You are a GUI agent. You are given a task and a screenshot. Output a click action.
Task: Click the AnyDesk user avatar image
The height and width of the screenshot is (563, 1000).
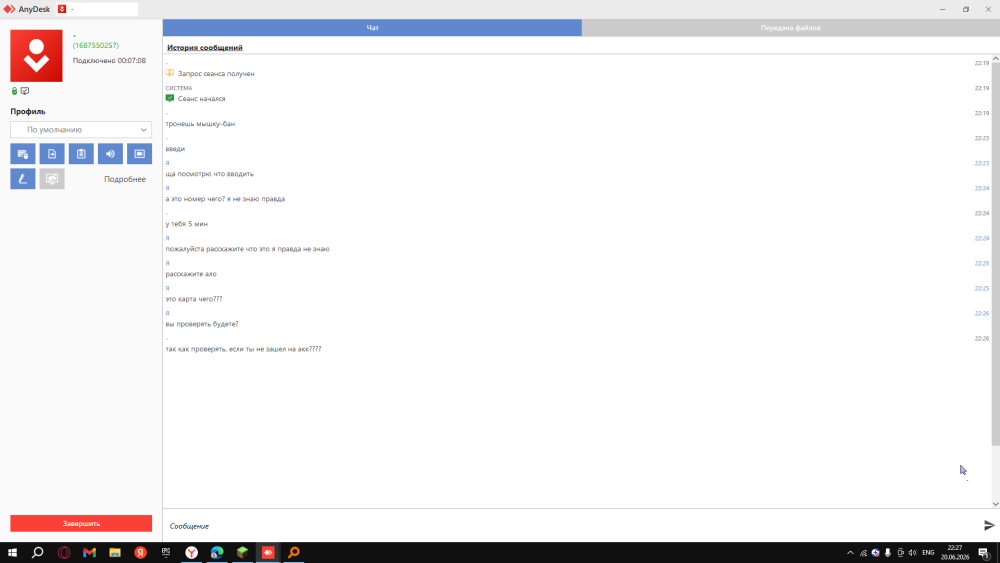tap(36, 55)
